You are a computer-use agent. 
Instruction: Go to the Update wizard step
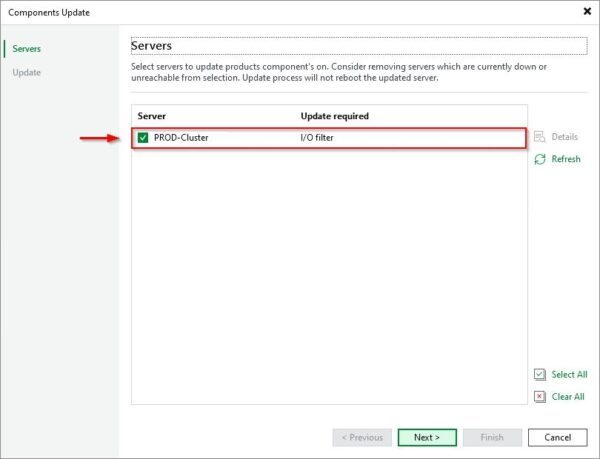click(26, 73)
